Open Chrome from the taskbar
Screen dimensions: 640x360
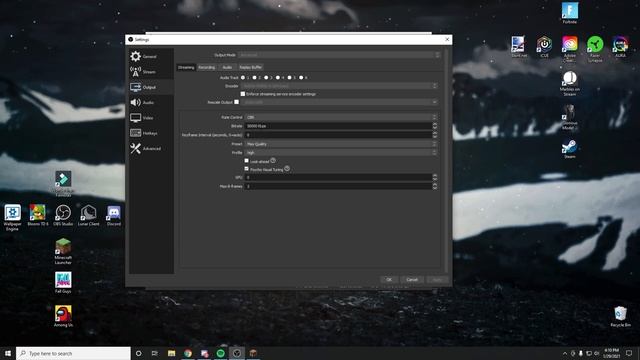click(188, 353)
